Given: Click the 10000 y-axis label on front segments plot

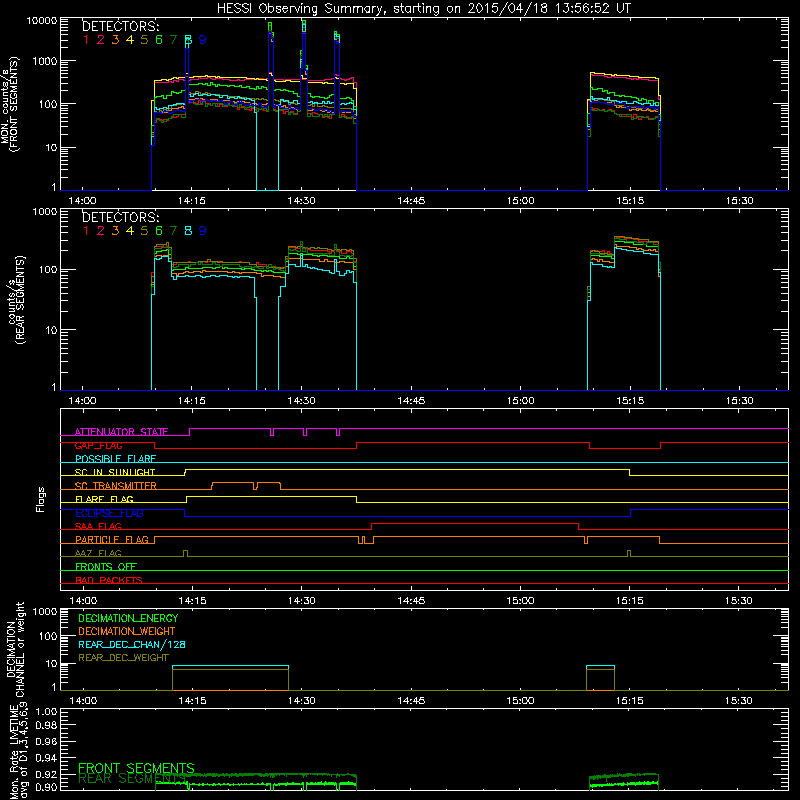Looking at the screenshot, I should point(42,21).
